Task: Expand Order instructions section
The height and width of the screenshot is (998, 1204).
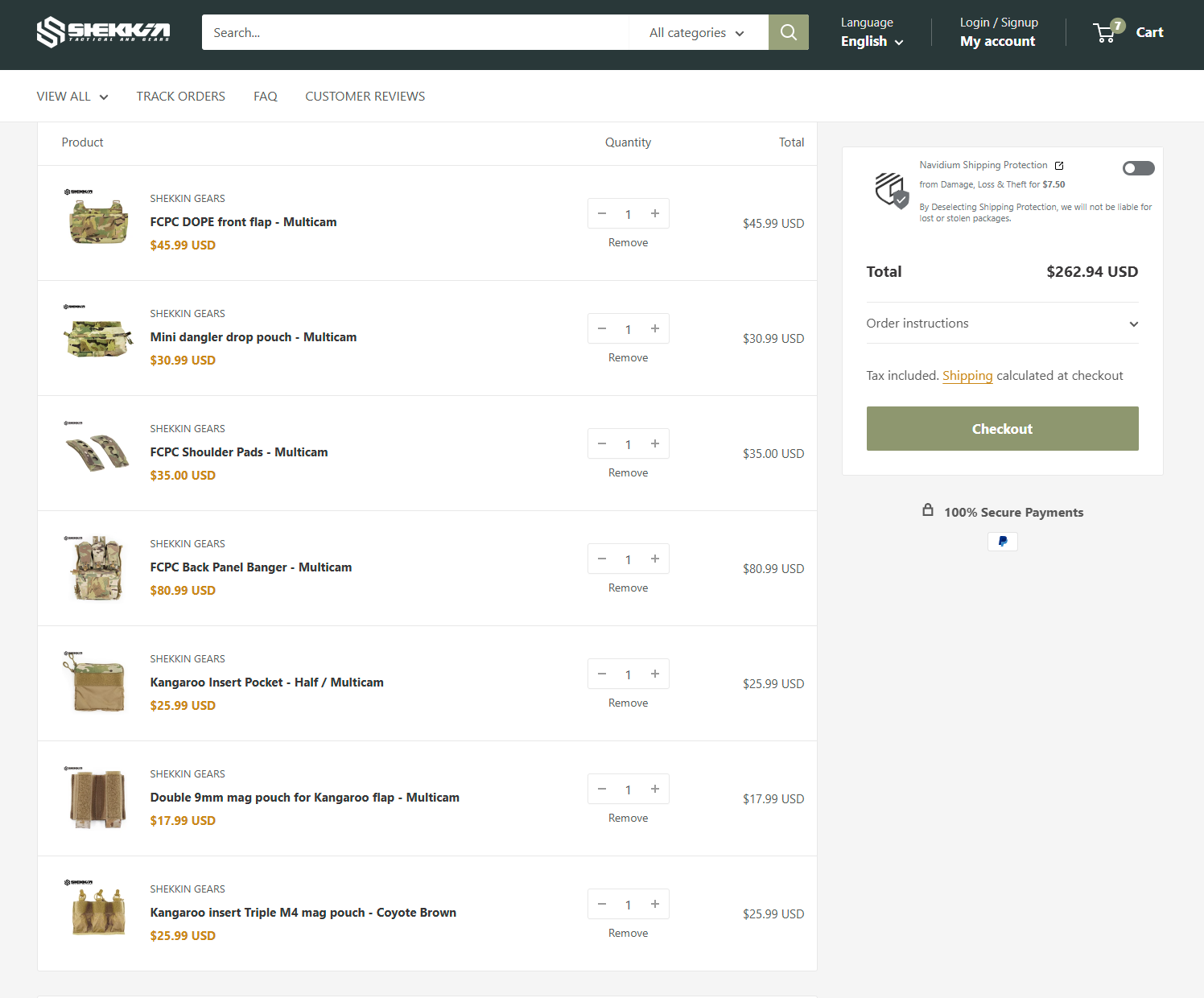Action: (x=1002, y=324)
